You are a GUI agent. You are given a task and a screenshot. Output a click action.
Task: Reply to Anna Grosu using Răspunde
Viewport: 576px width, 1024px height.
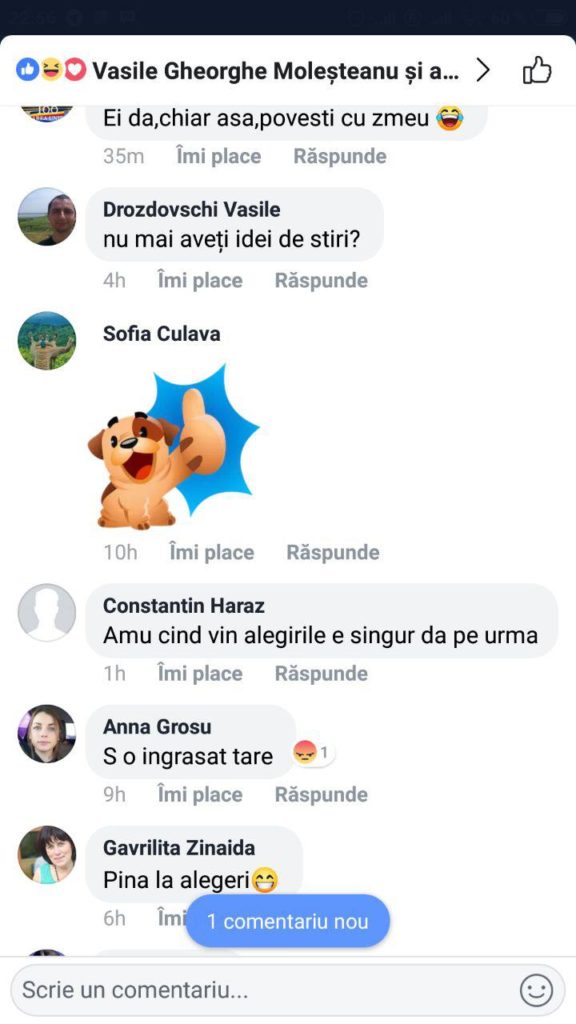click(x=320, y=793)
